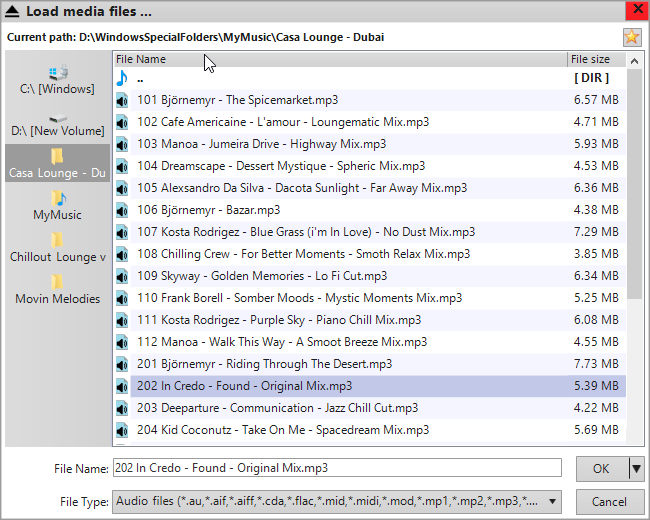Sort by File size column header
The height and width of the screenshot is (520, 650).
(x=596, y=60)
